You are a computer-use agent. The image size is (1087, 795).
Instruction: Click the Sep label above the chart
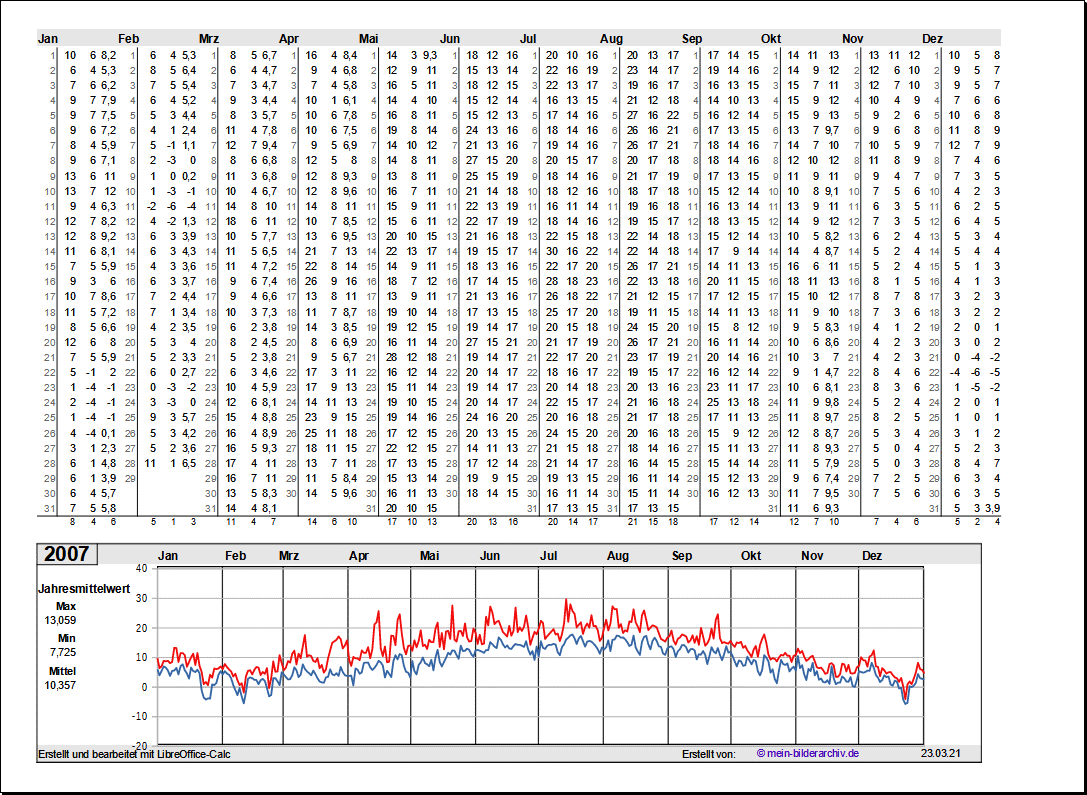(x=682, y=555)
